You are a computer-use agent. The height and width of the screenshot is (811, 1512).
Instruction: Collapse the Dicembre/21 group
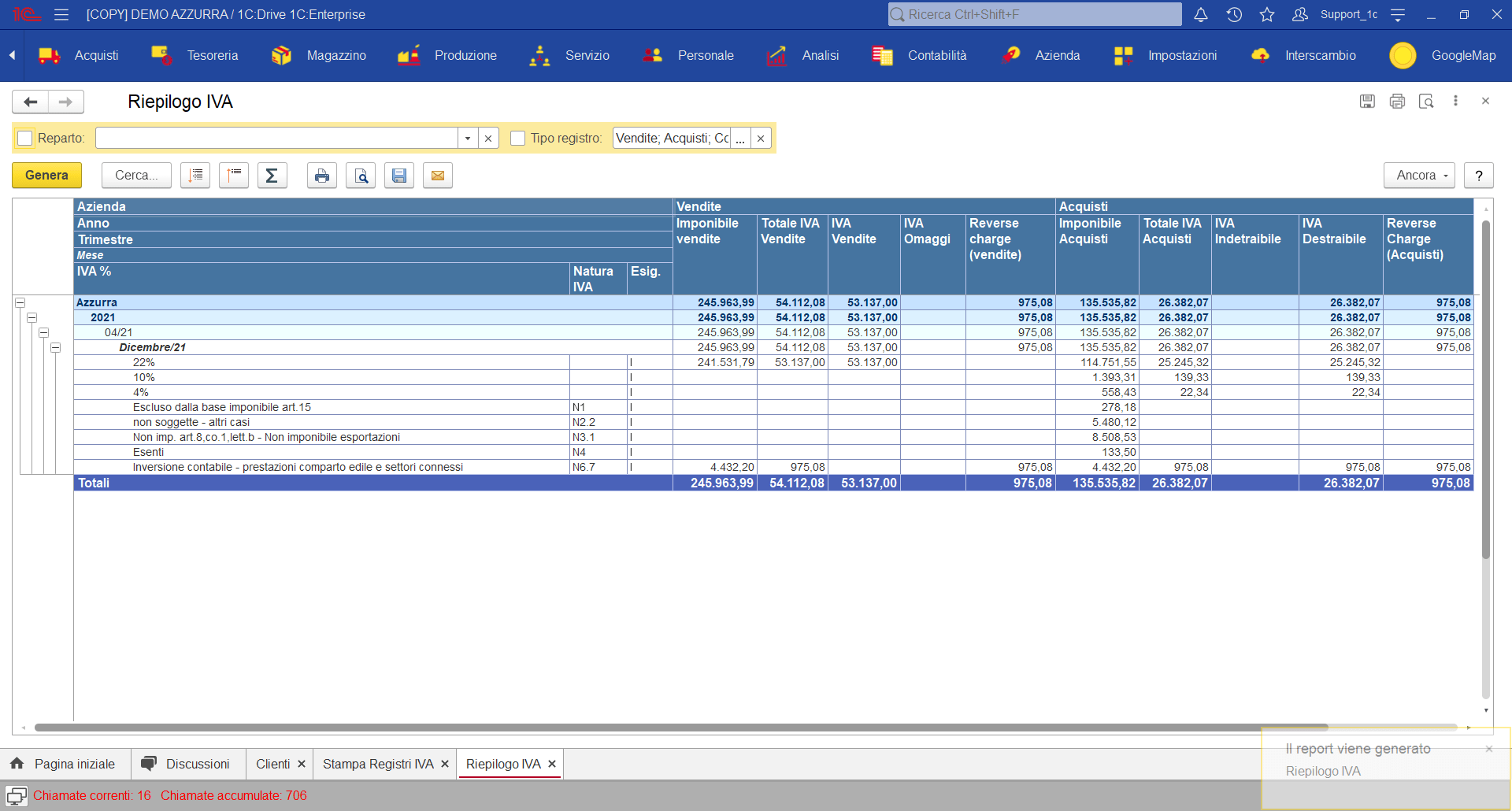(x=56, y=347)
